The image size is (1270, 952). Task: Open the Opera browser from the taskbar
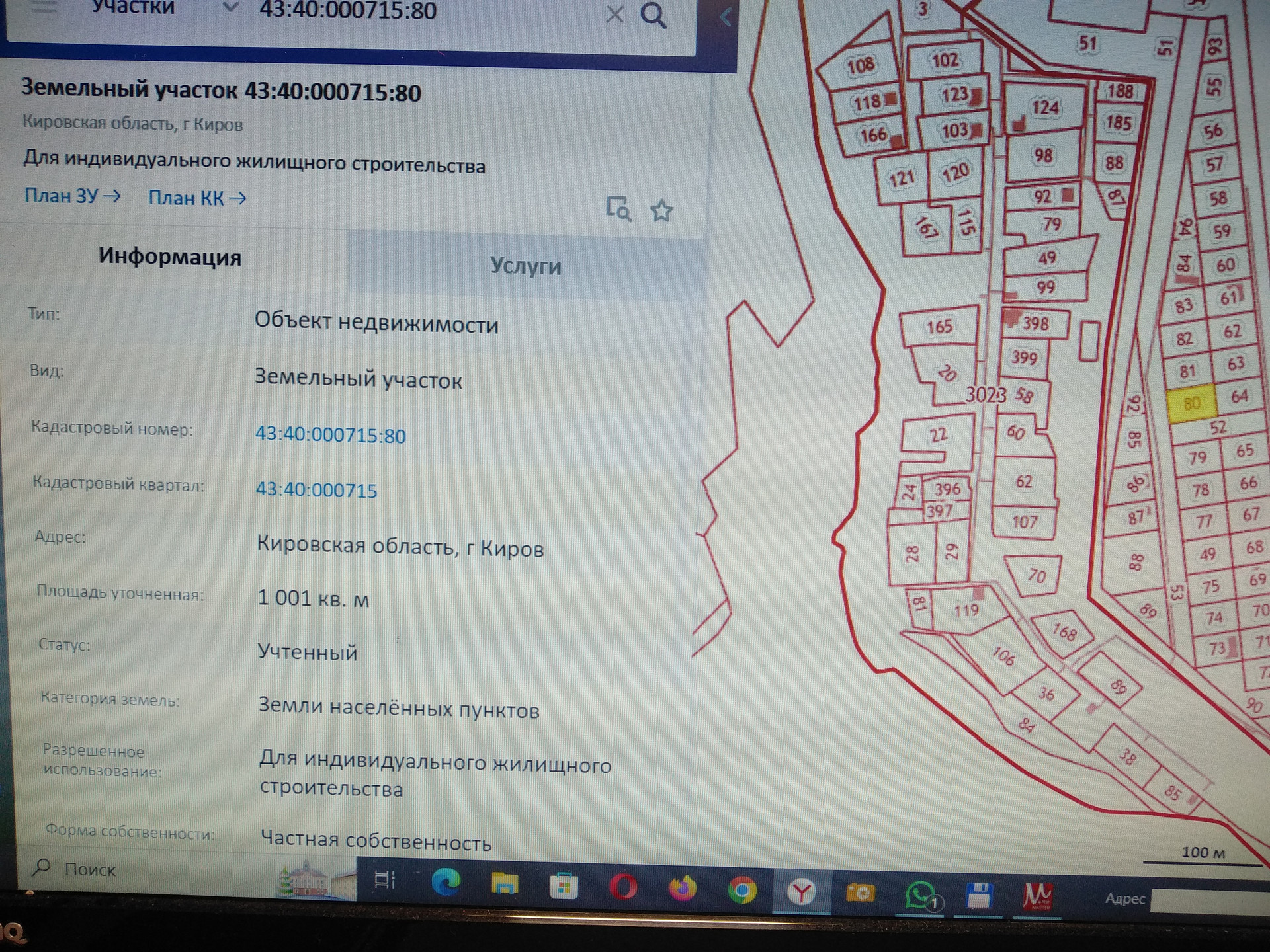(x=623, y=887)
